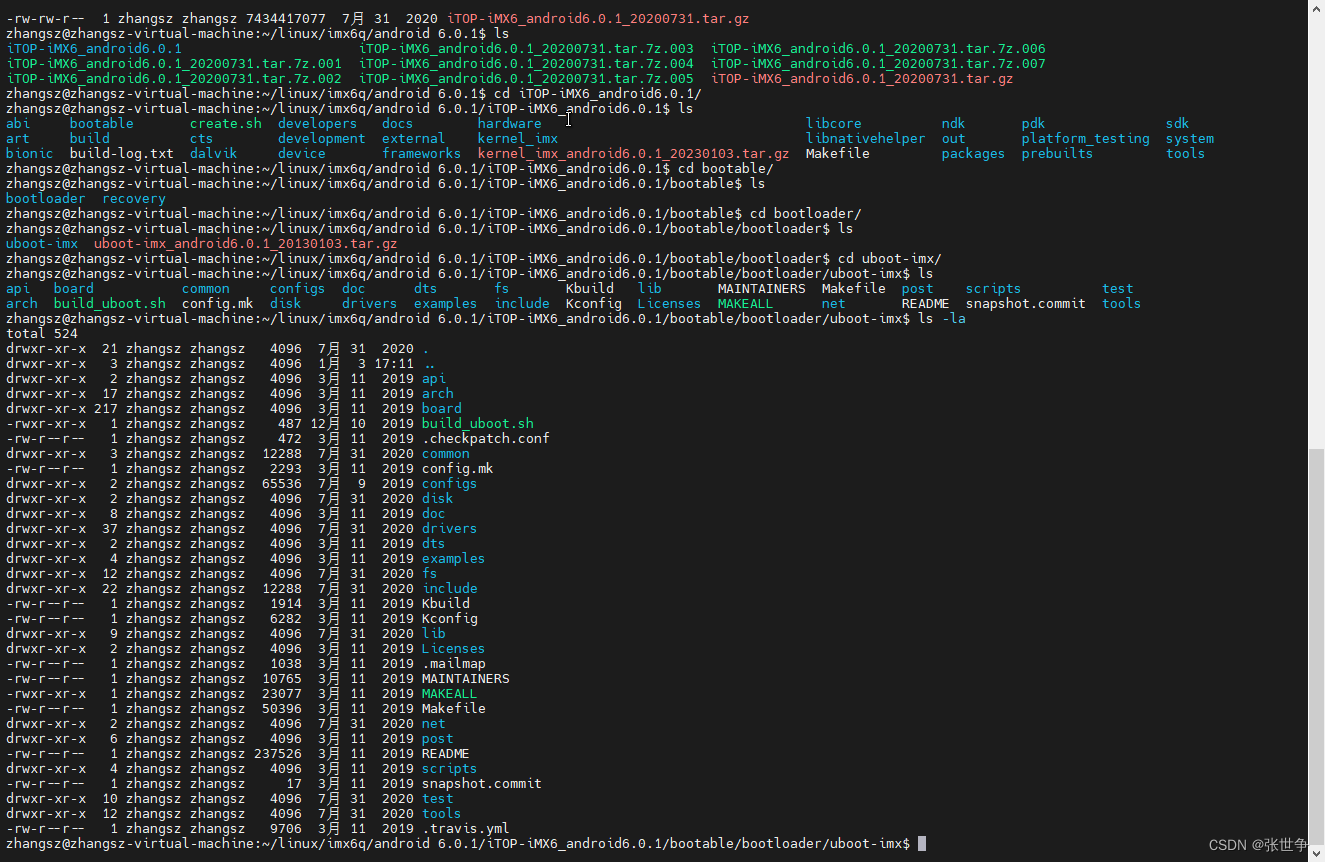Click the 'recovery' directory name
The height and width of the screenshot is (862, 1325).
134,199
